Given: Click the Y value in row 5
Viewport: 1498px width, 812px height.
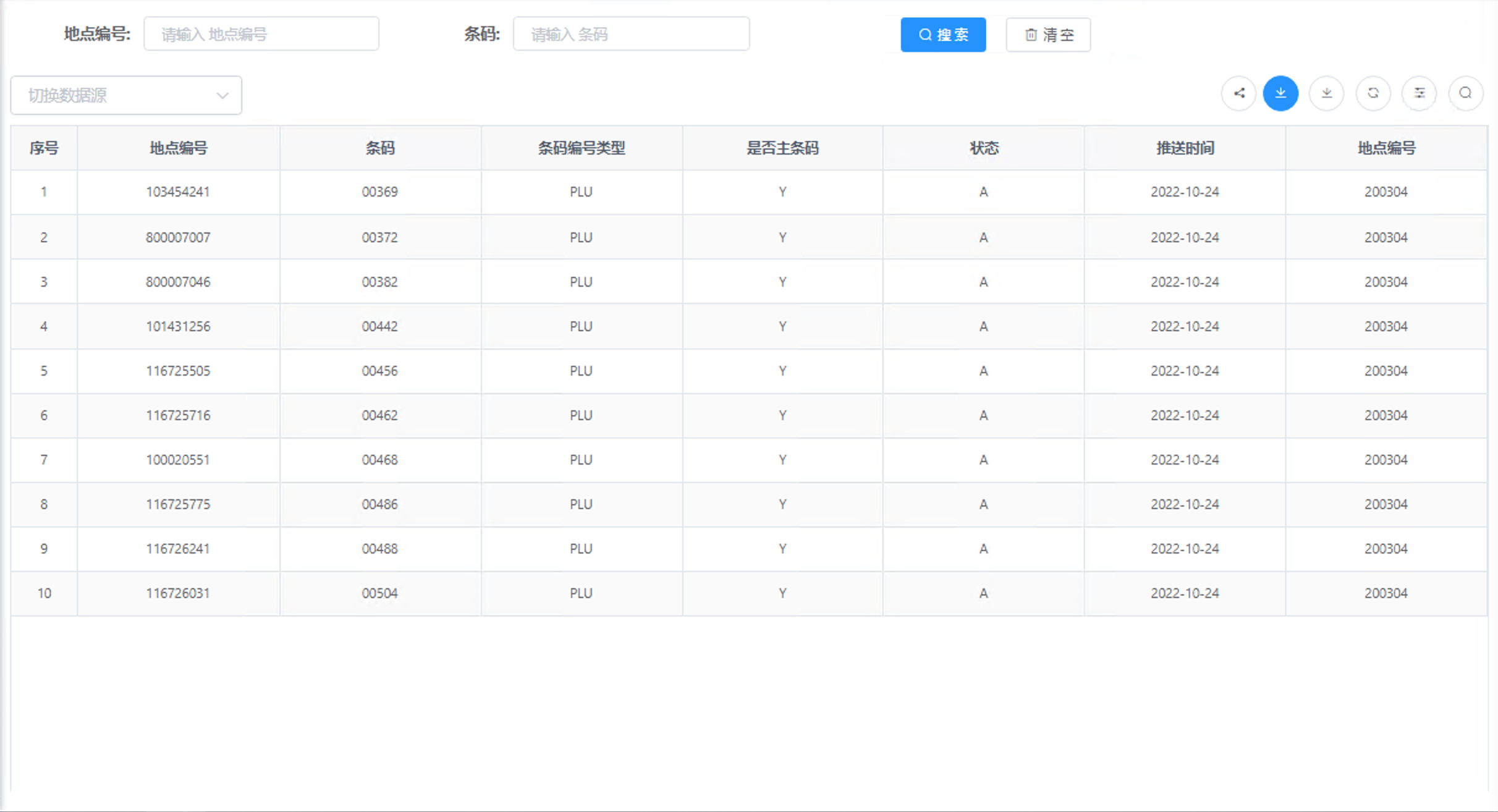Looking at the screenshot, I should pyautogui.click(x=782, y=371).
